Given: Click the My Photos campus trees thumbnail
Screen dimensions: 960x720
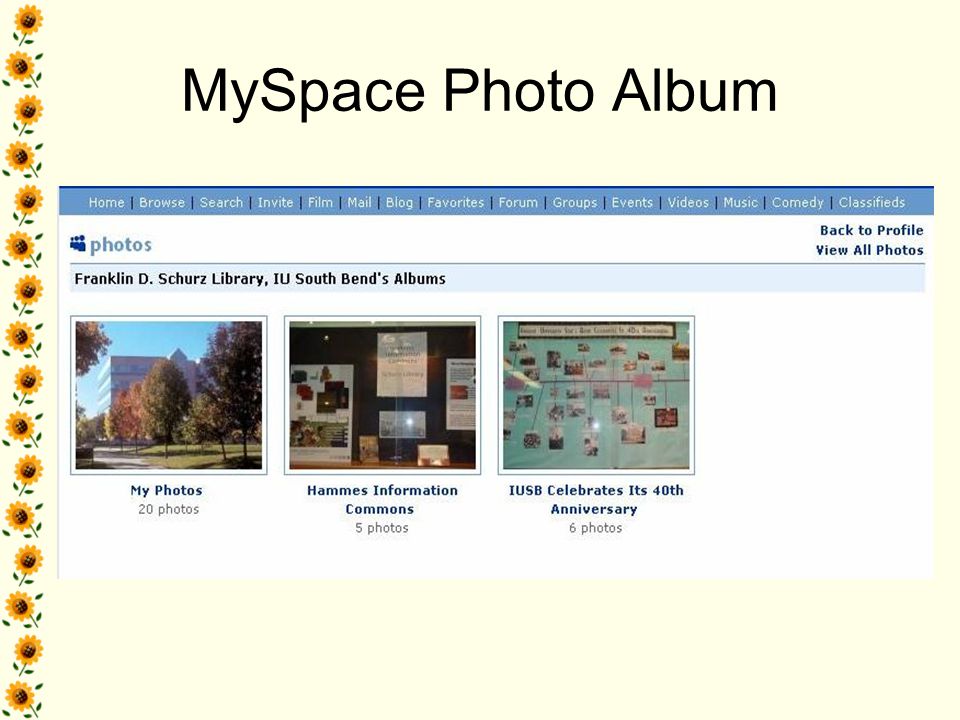Looking at the screenshot, I should (169, 395).
